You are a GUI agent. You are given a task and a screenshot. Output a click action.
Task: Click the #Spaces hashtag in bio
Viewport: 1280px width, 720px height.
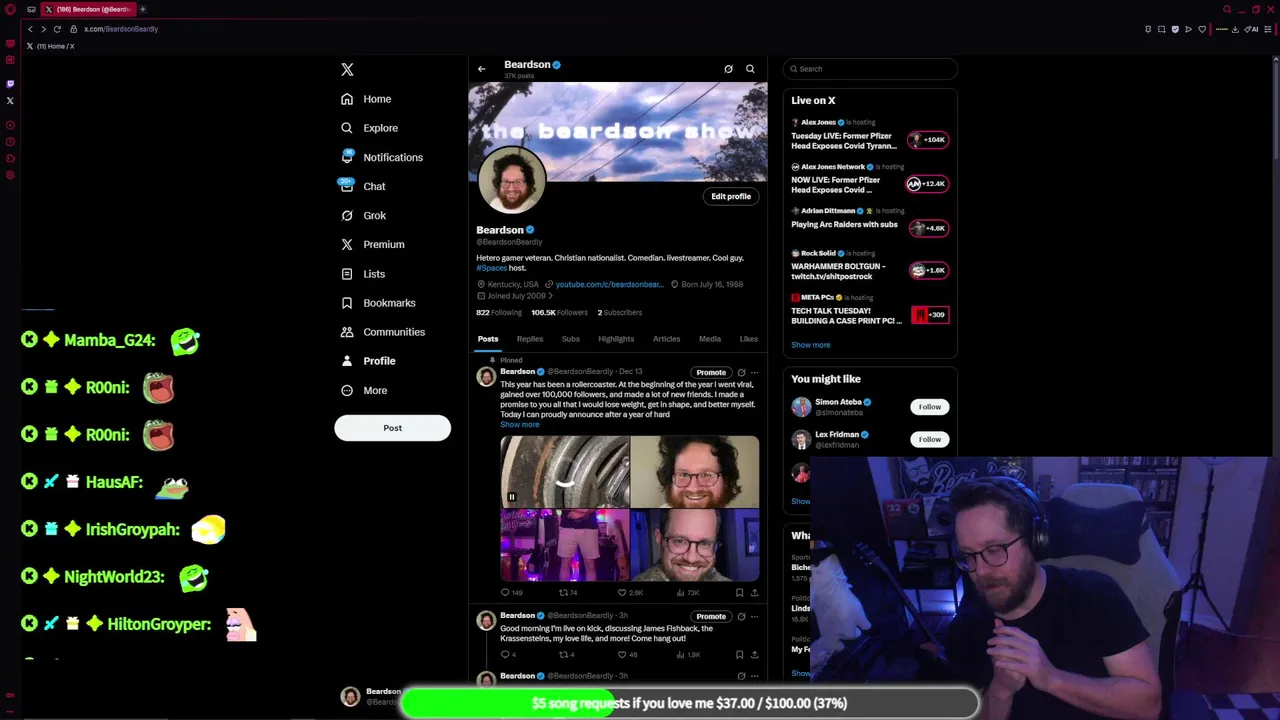point(491,268)
